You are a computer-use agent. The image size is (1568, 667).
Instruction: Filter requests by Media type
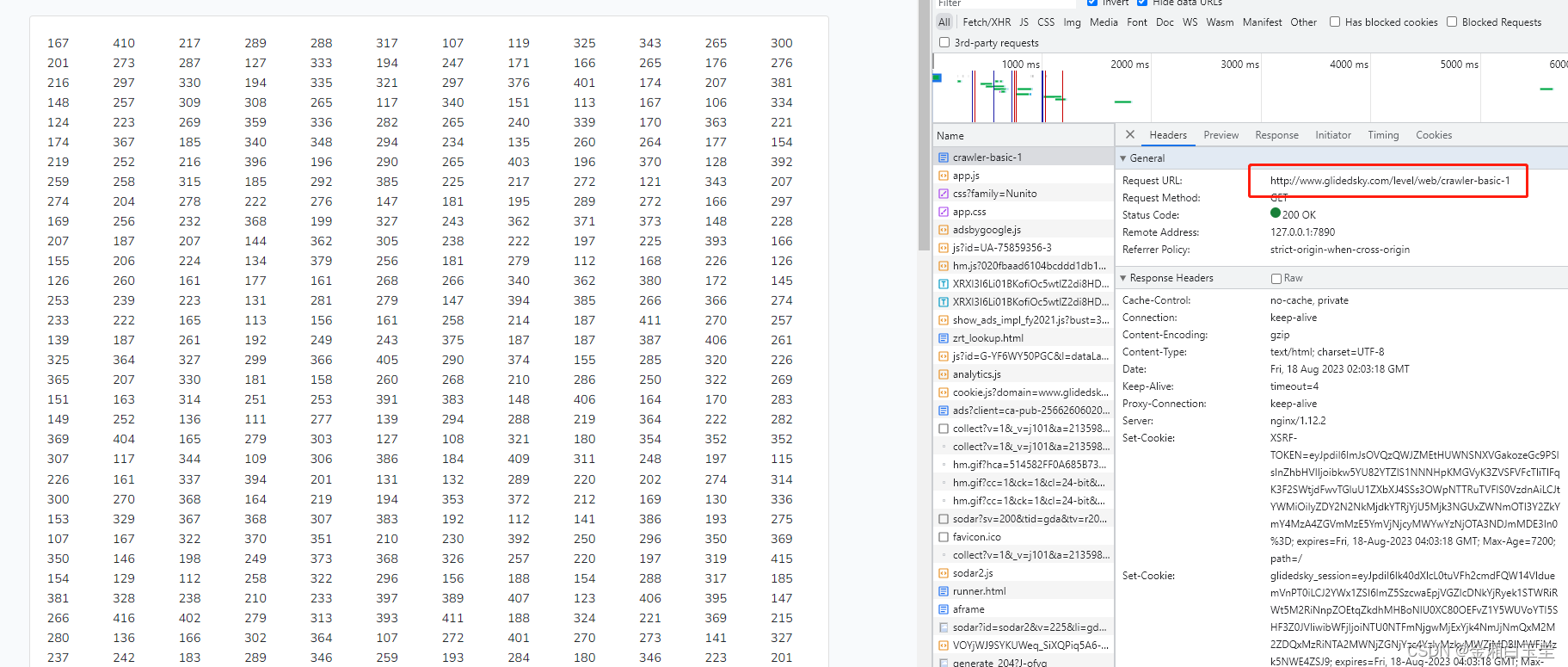click(1104, 22)
